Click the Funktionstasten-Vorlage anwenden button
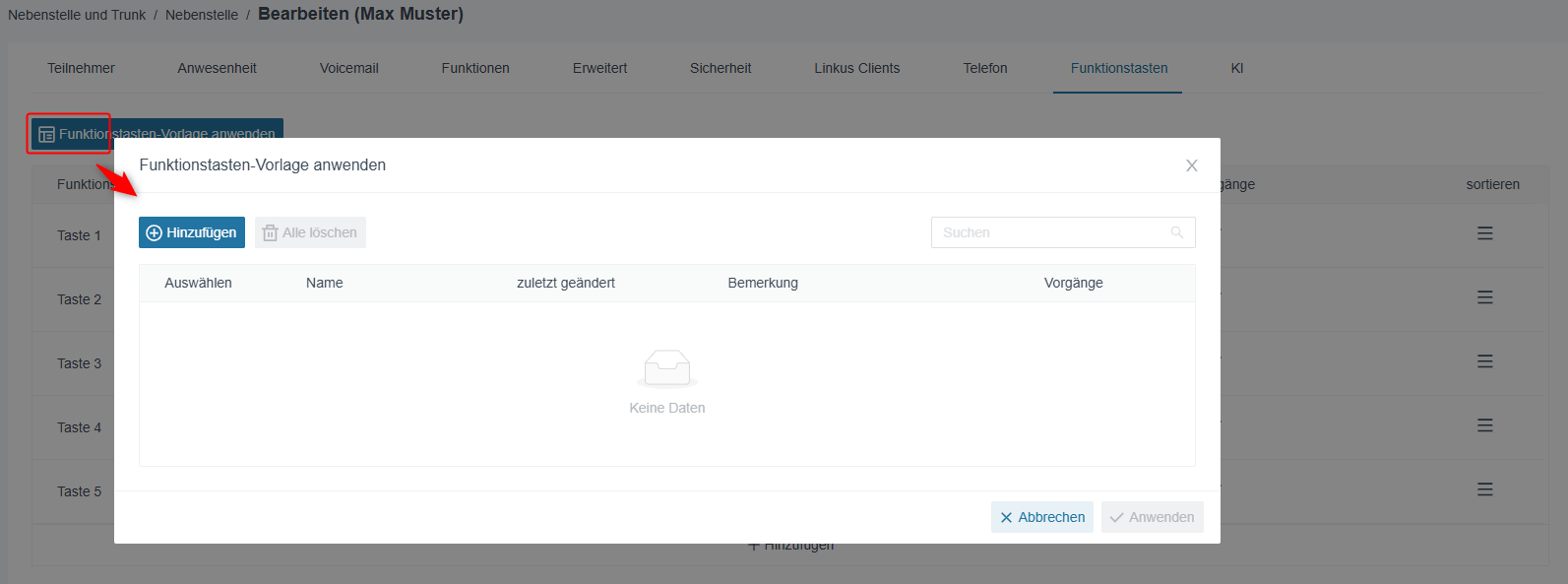Viewport: 1568px width, 584px height. [x=157, y=134]
